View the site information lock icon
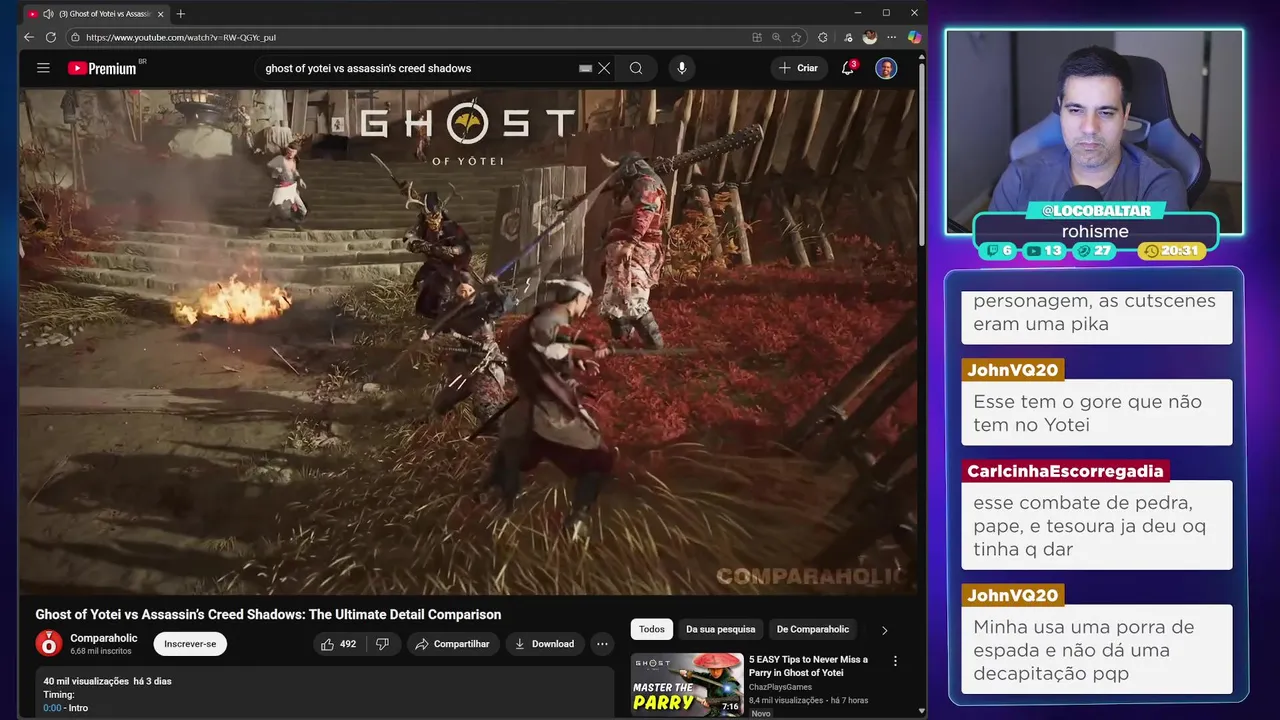Viewport: 1280px width, 720px height. point(75,37)
